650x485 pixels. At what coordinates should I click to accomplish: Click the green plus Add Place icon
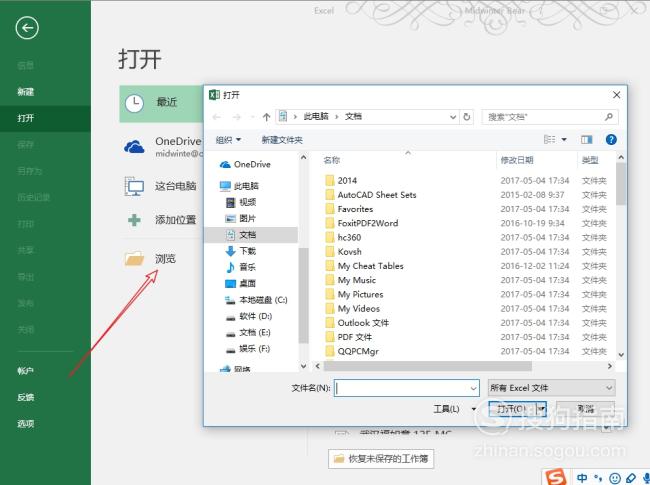tap(134, 220)
